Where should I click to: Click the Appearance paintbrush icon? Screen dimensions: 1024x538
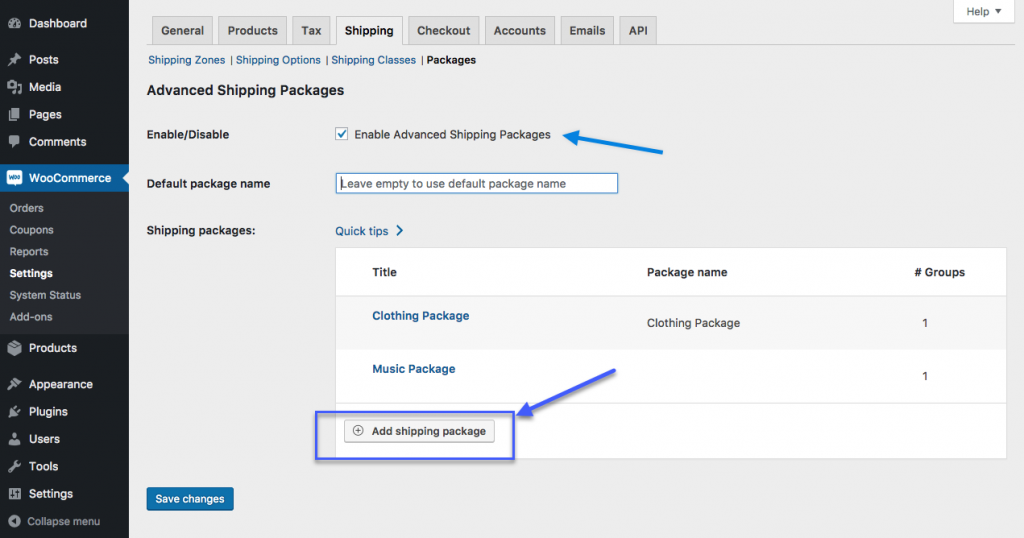[x=14, y=384]
